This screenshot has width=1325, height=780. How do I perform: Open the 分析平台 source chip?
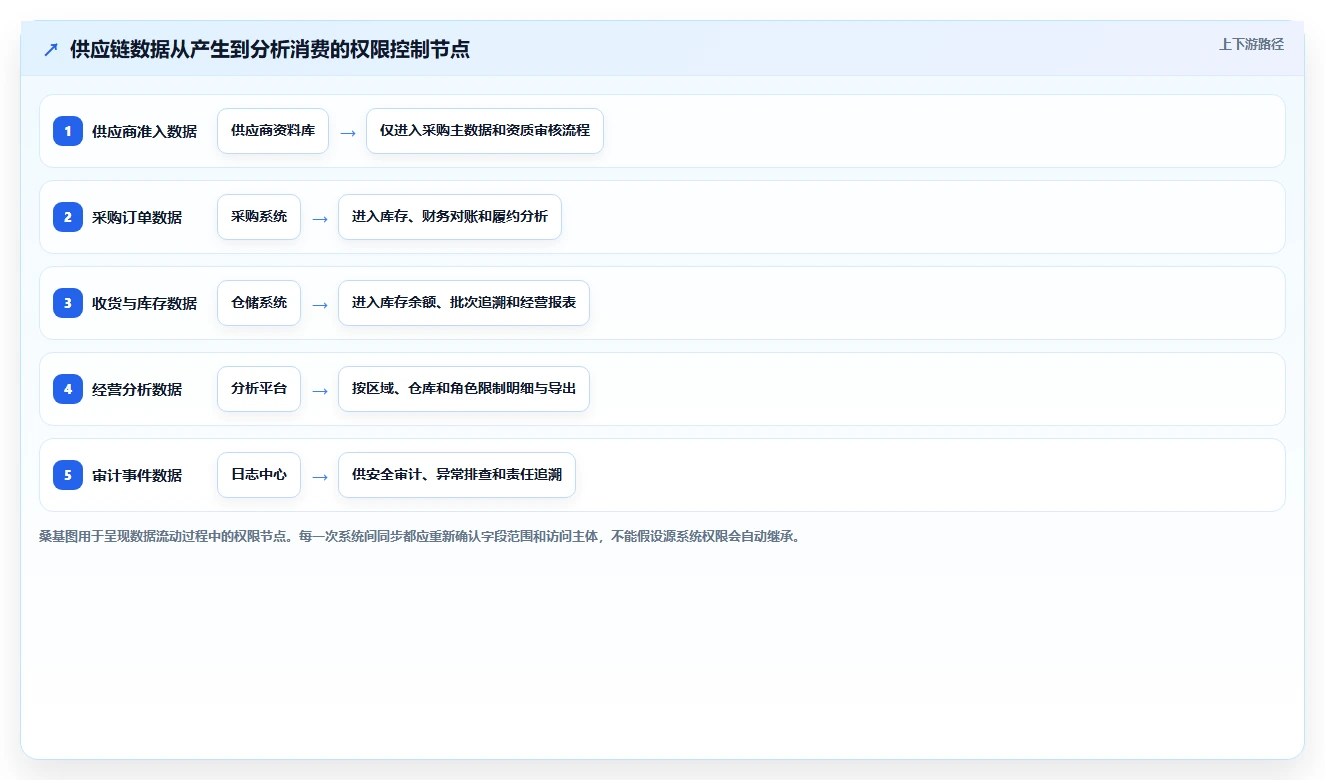coord(259,389)
